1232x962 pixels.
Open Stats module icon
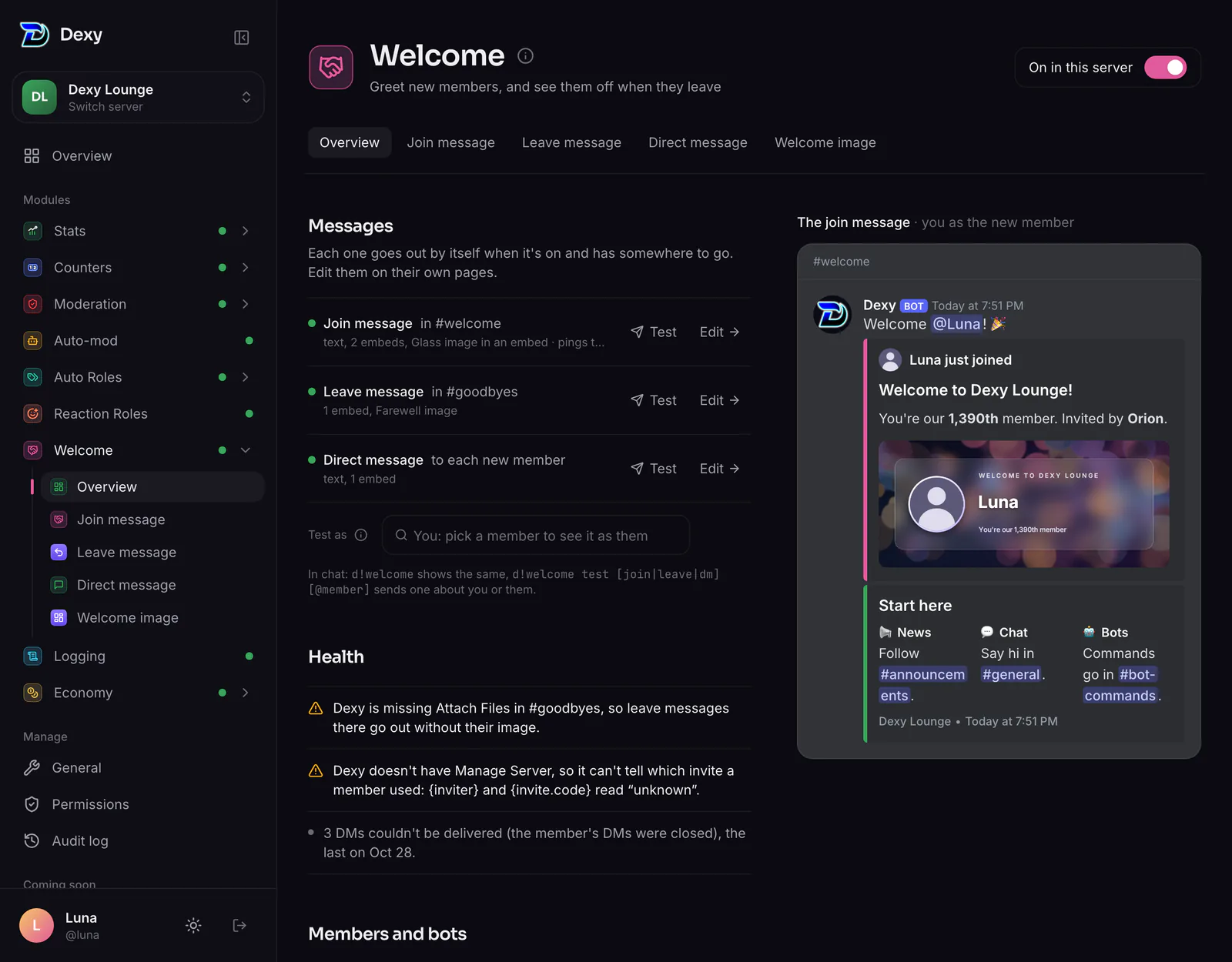33,230
